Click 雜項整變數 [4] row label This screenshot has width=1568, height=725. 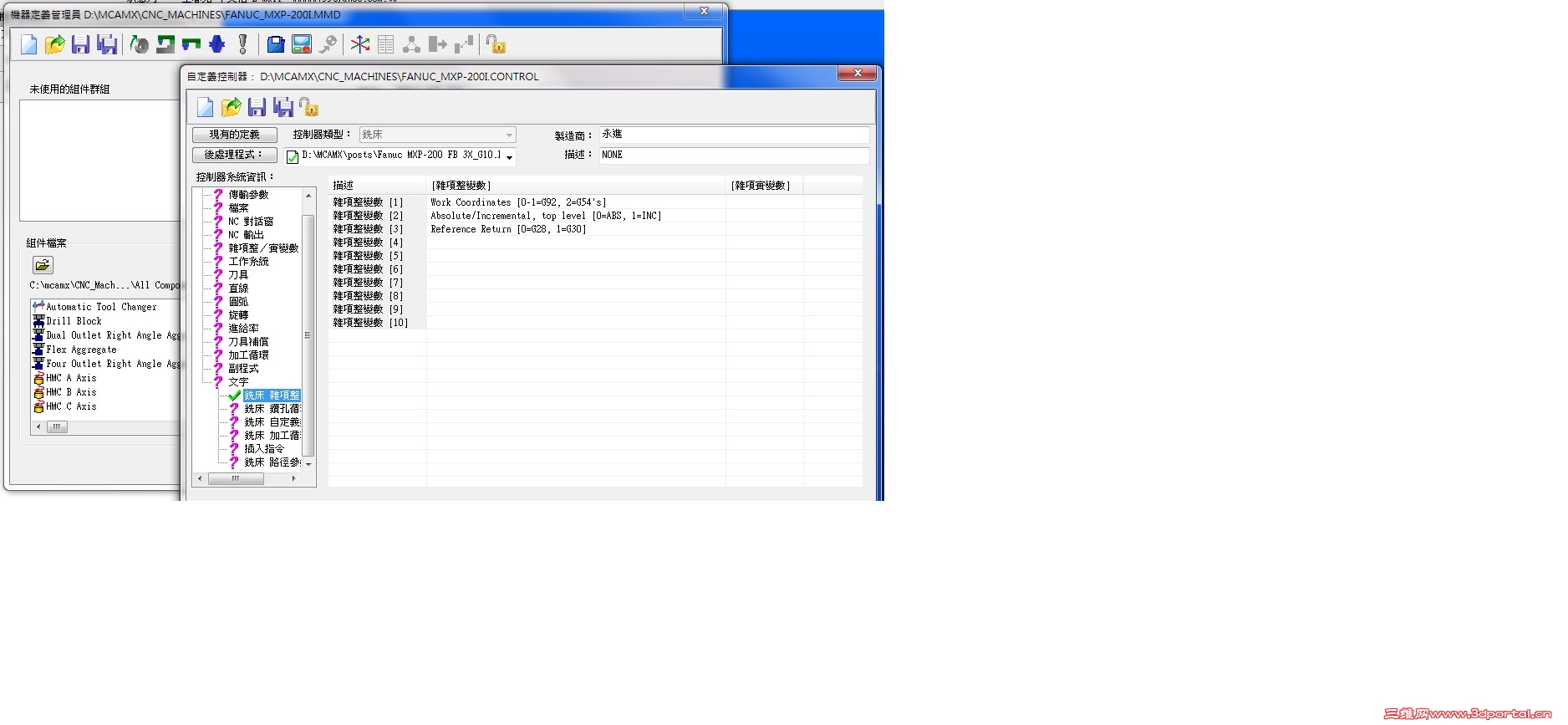click(x=368, y=243)
